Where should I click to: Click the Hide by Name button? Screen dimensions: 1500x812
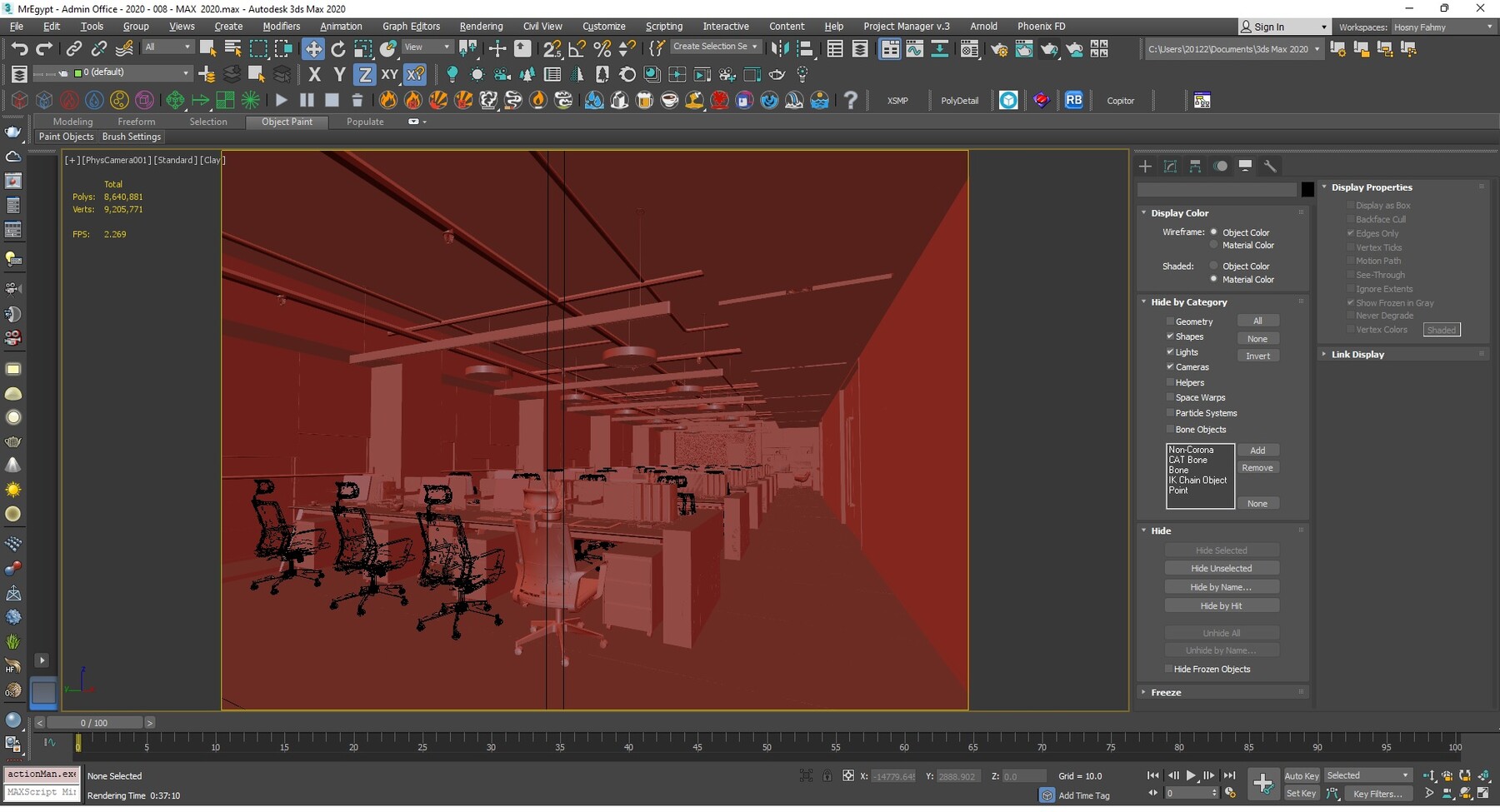coord(1222,586)
